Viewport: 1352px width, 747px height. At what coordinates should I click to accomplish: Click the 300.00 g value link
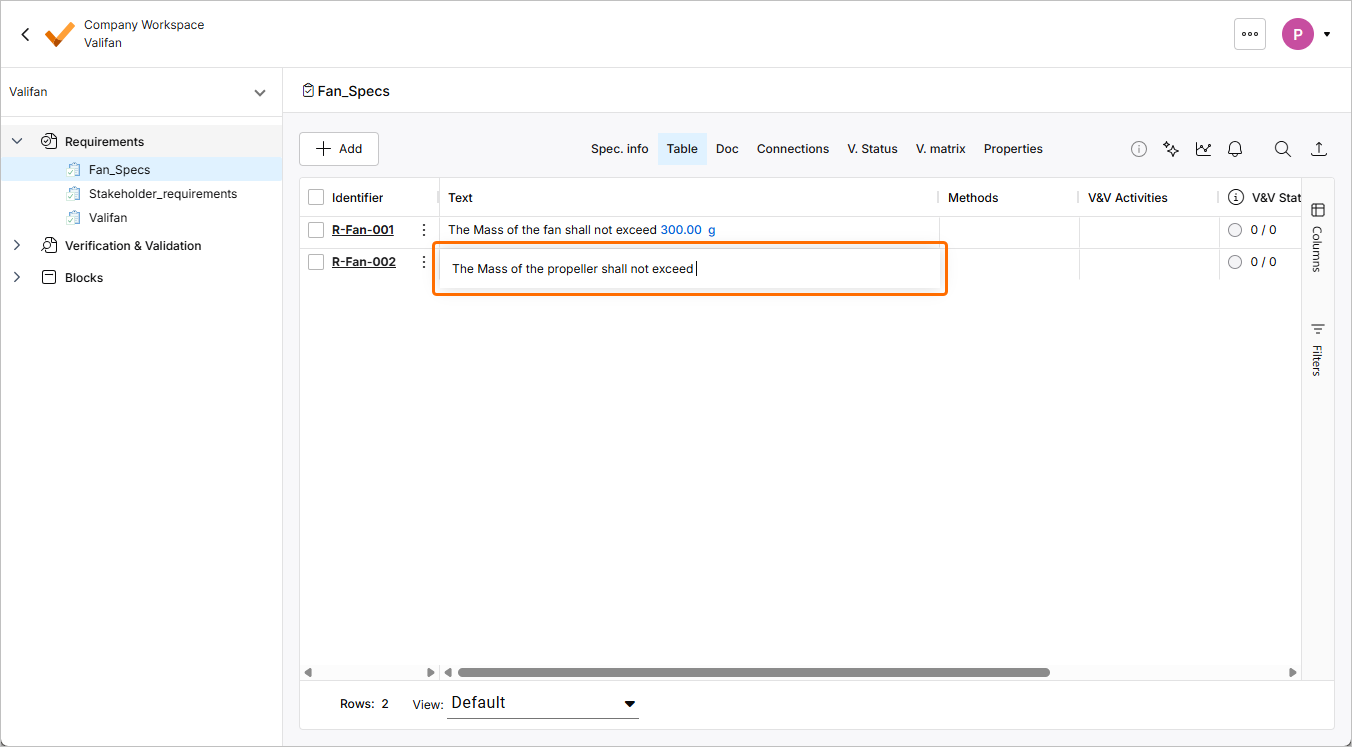point(688,230)
